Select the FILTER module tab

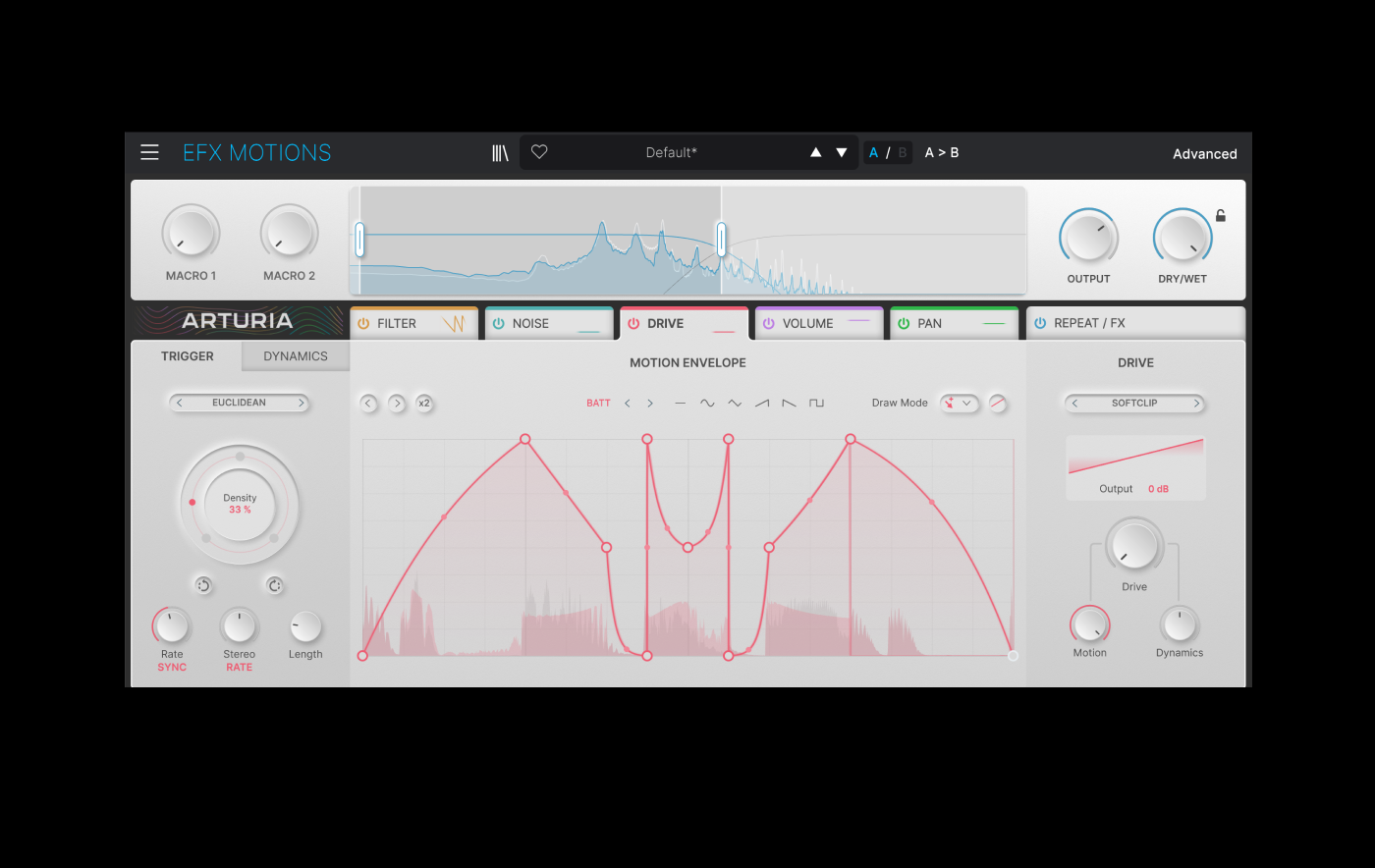pos(413,323)
